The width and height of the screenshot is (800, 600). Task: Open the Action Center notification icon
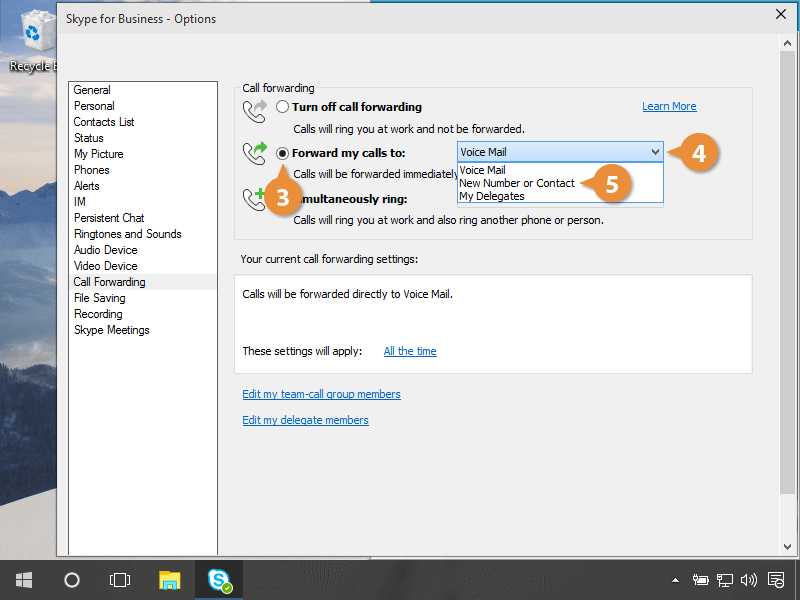775,579
